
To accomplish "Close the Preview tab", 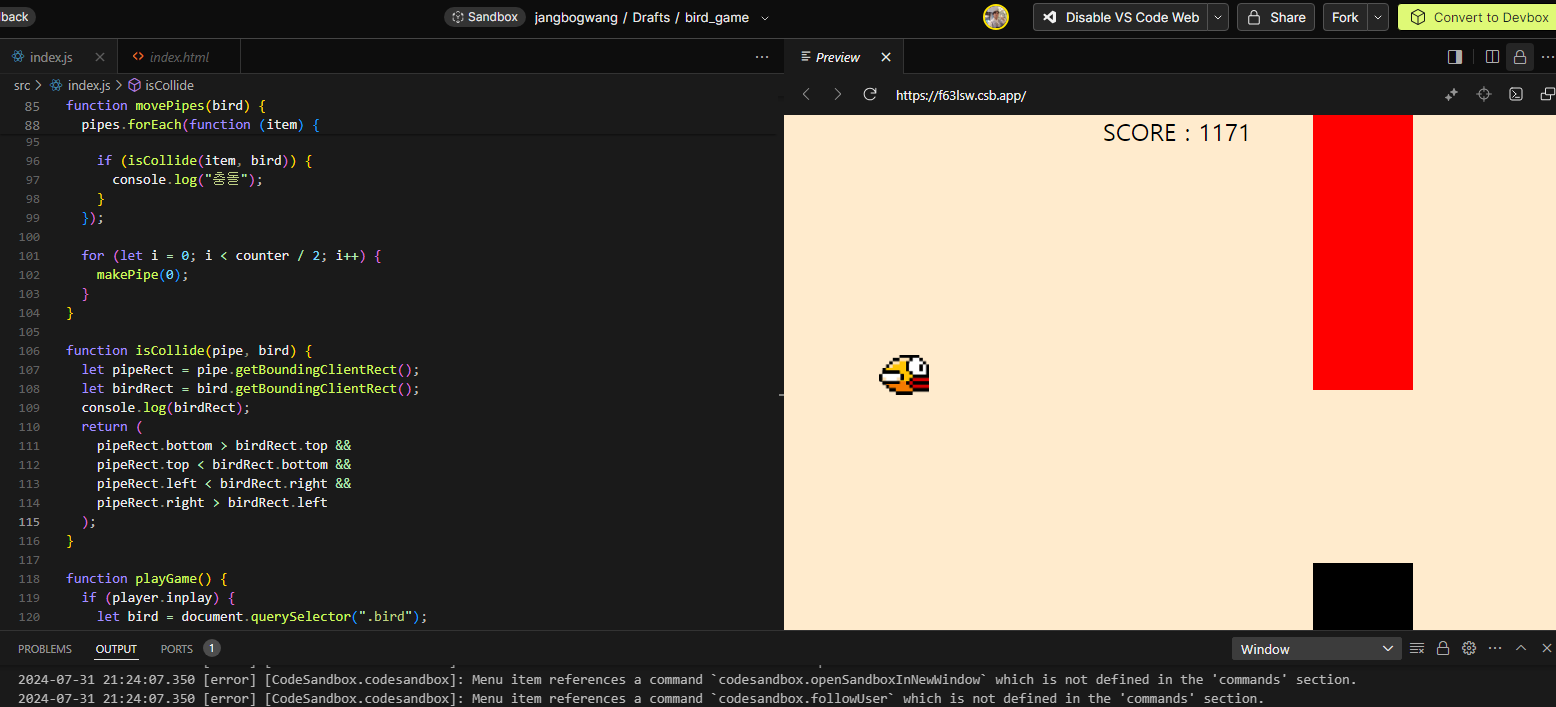I will (x=885, y=57).
